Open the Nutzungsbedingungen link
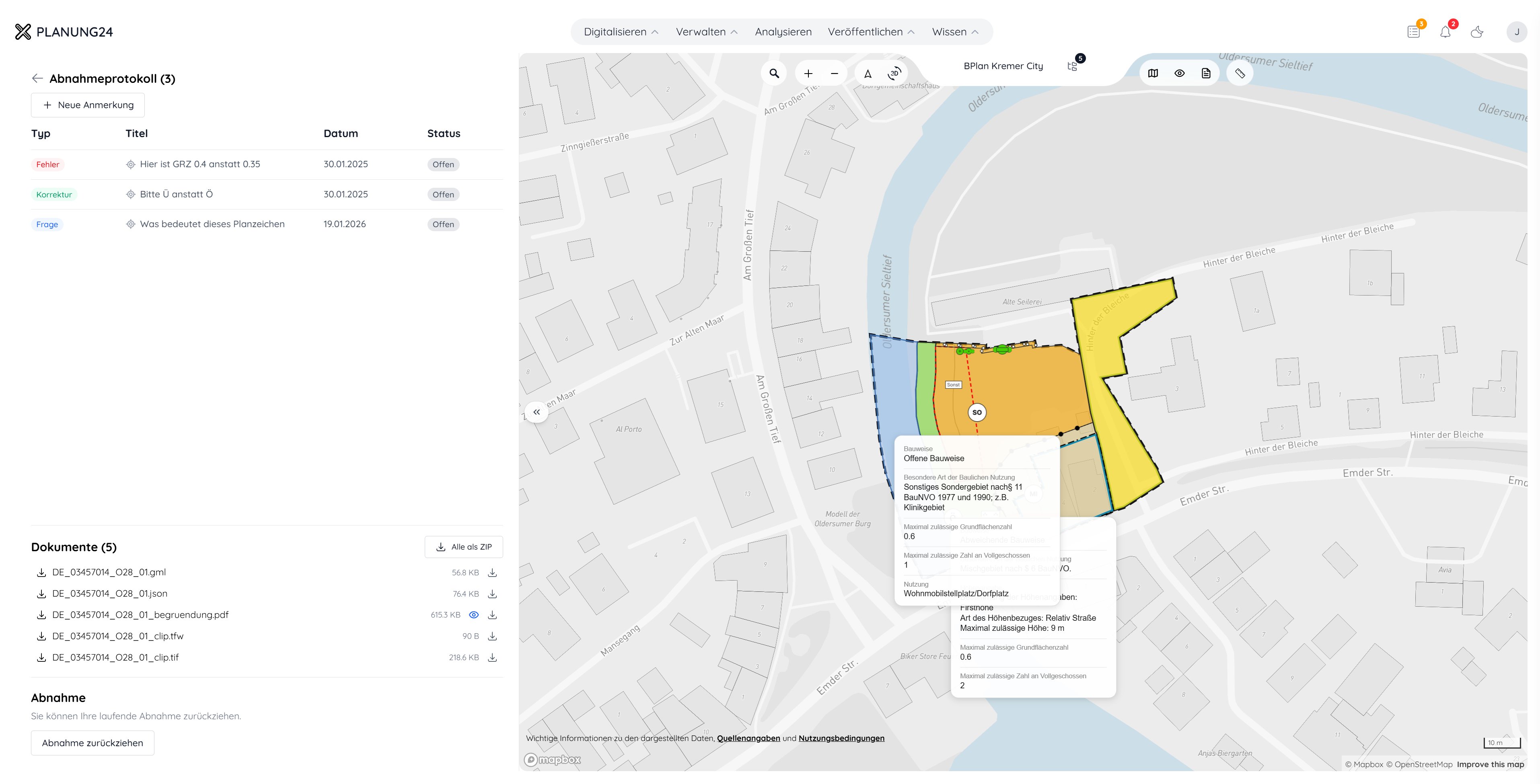Image resolution: width=1540 pixels, height=784 pixels. [x=842, y=739]
